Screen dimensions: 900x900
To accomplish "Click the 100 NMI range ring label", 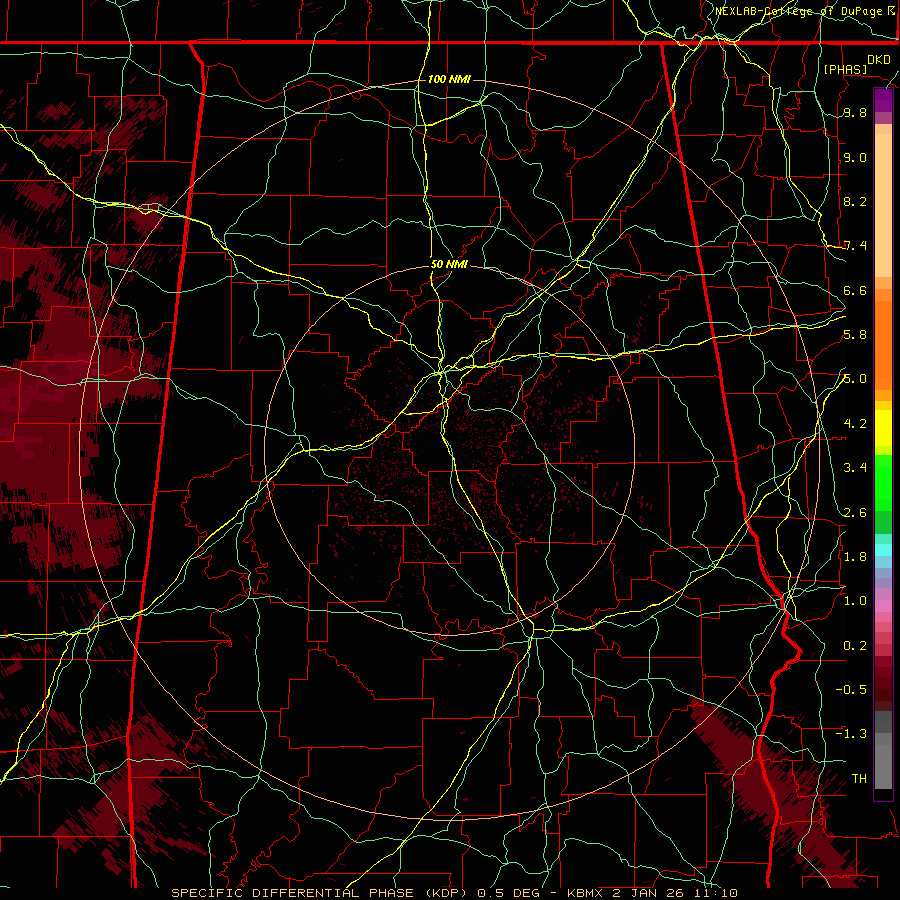I will (449, 79).
